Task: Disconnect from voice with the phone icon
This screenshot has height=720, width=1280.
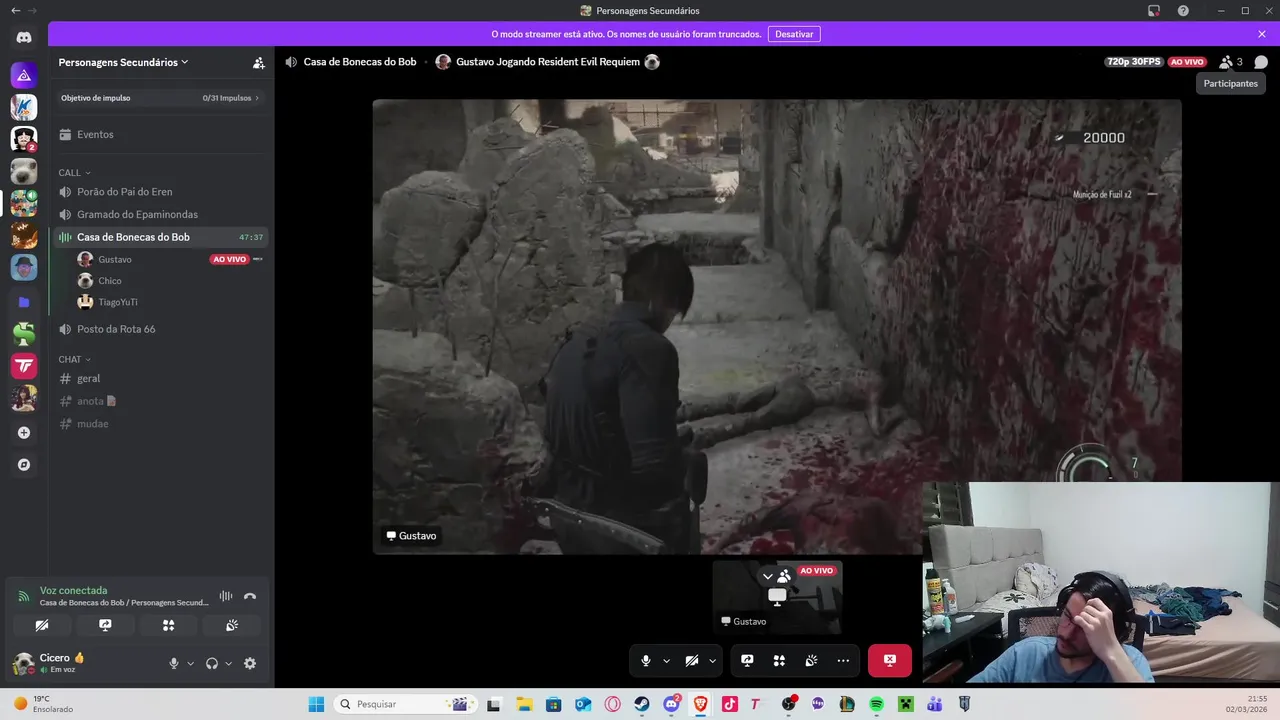Action: pos(250,596)
